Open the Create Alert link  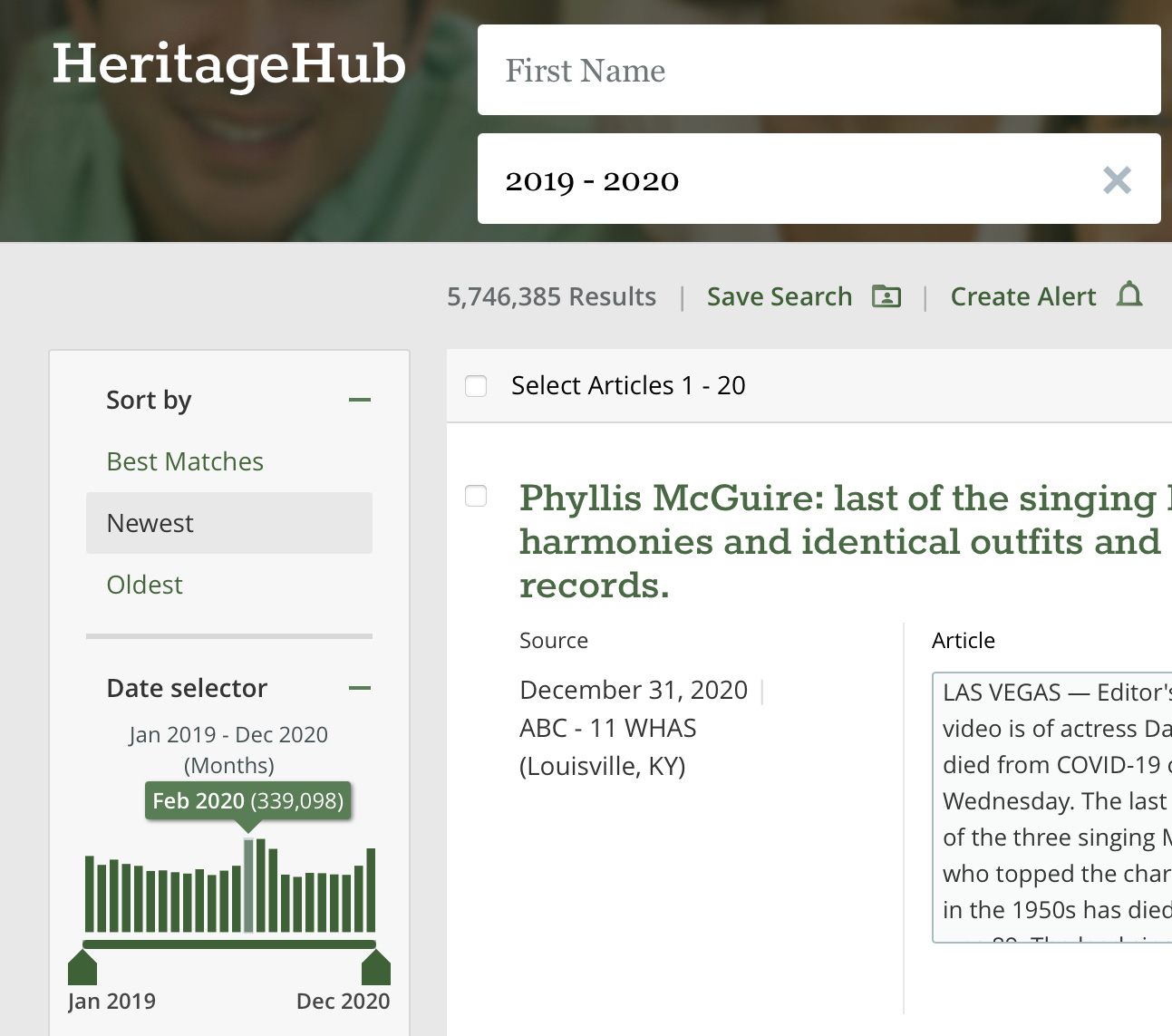point(1023,296)
